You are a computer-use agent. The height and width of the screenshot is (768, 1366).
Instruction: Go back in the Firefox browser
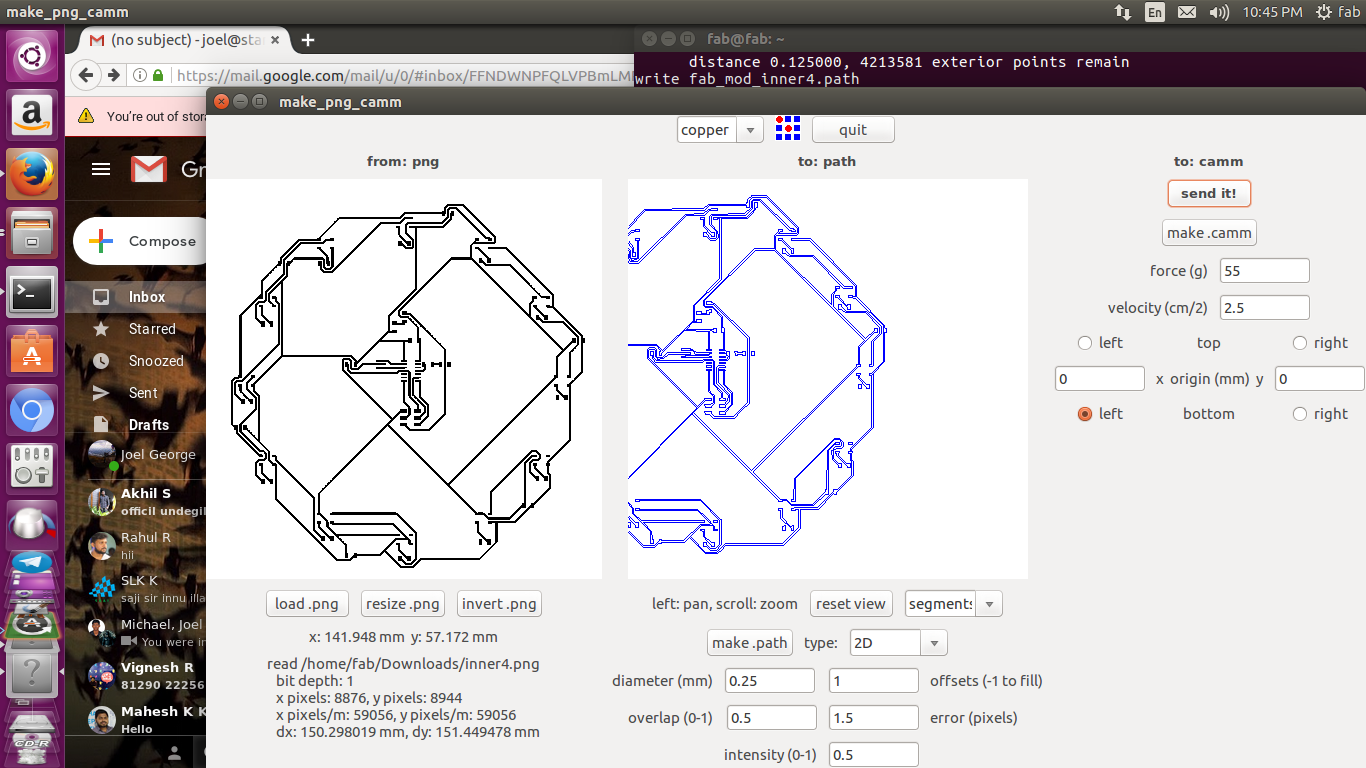pyautogui.click(x=86, y=75)
